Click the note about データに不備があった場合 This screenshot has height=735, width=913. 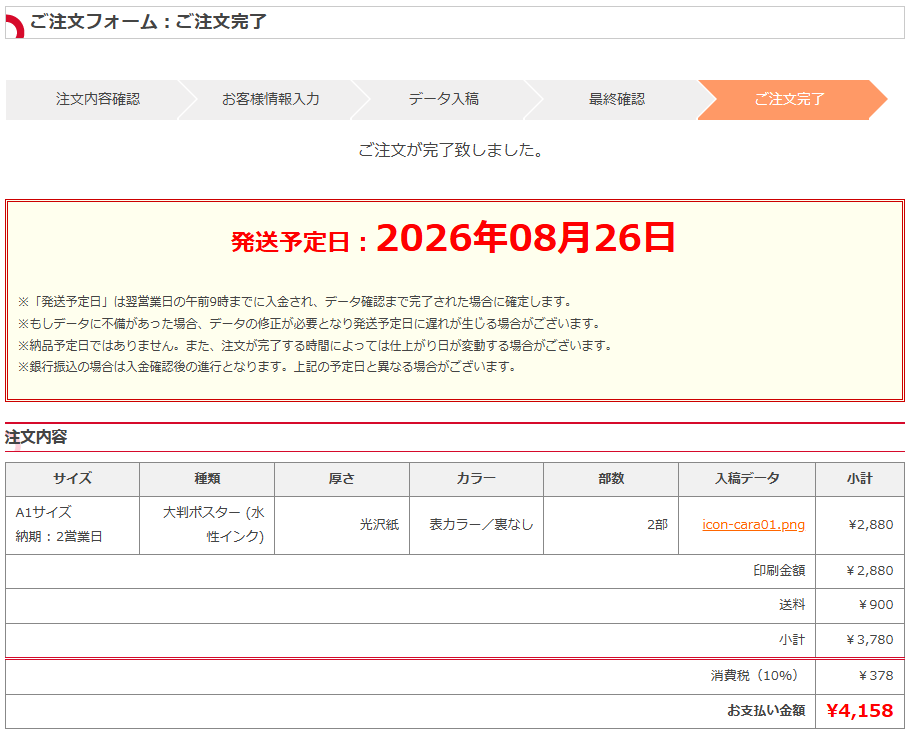(x=310, y=323)
